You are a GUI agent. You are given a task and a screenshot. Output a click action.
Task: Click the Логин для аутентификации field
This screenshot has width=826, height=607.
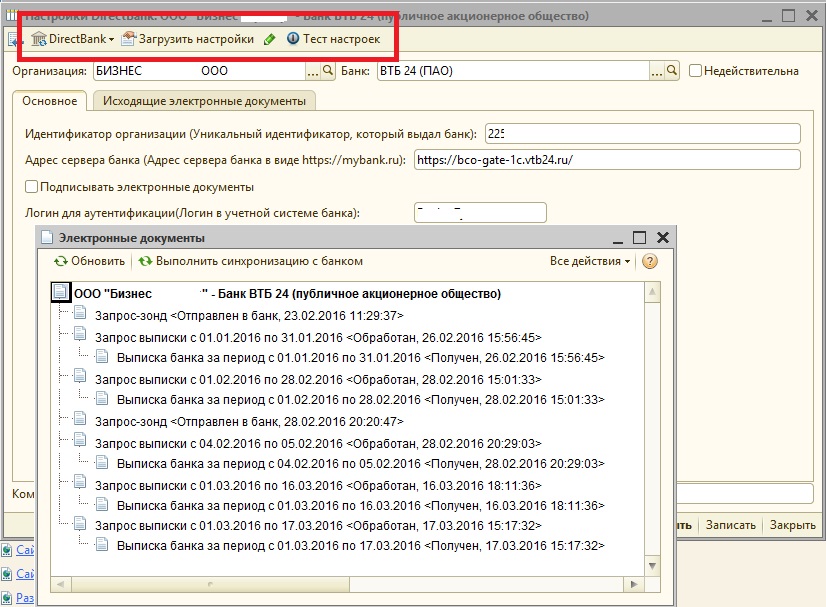click(480, 213)
